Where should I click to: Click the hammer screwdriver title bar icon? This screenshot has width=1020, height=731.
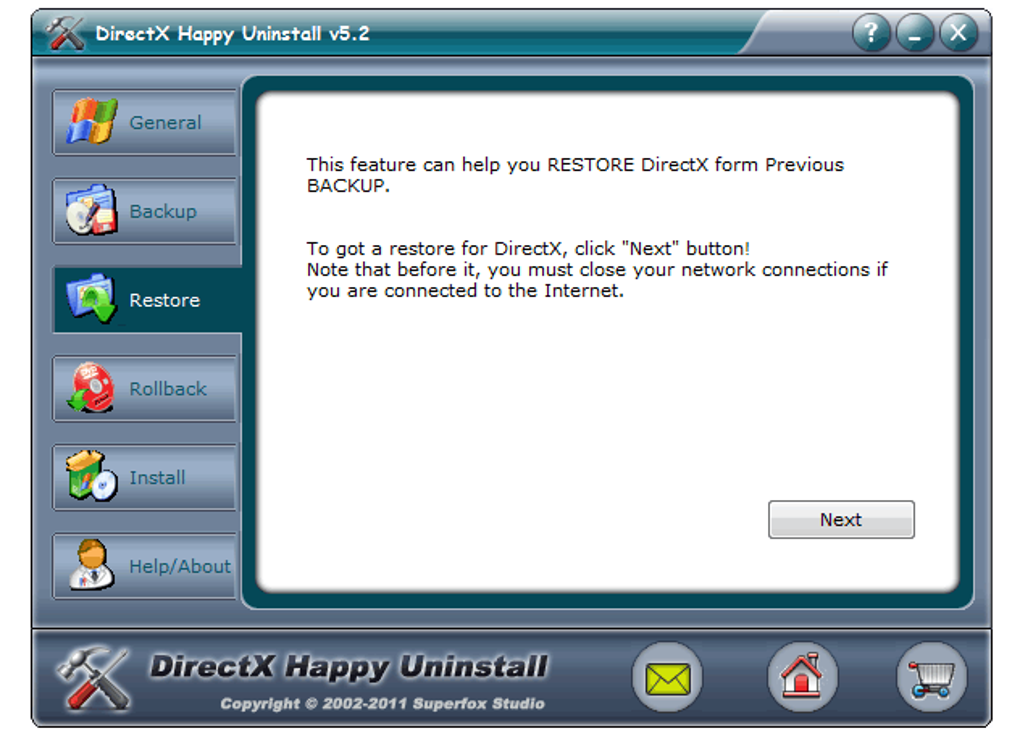click(x=65, y=33)
